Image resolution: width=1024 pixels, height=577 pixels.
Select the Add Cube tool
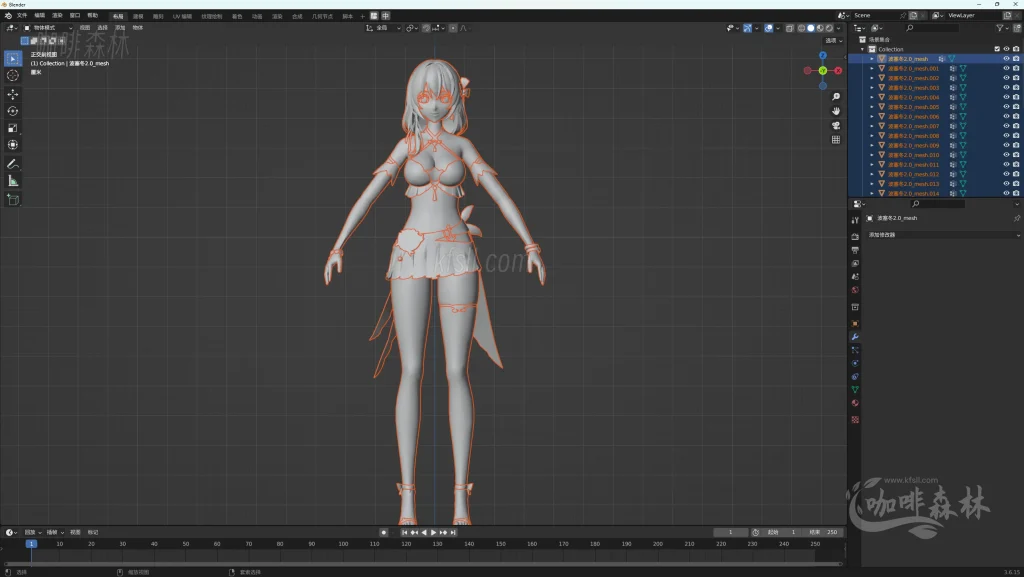pyautogui.click(x=12, y=200)
